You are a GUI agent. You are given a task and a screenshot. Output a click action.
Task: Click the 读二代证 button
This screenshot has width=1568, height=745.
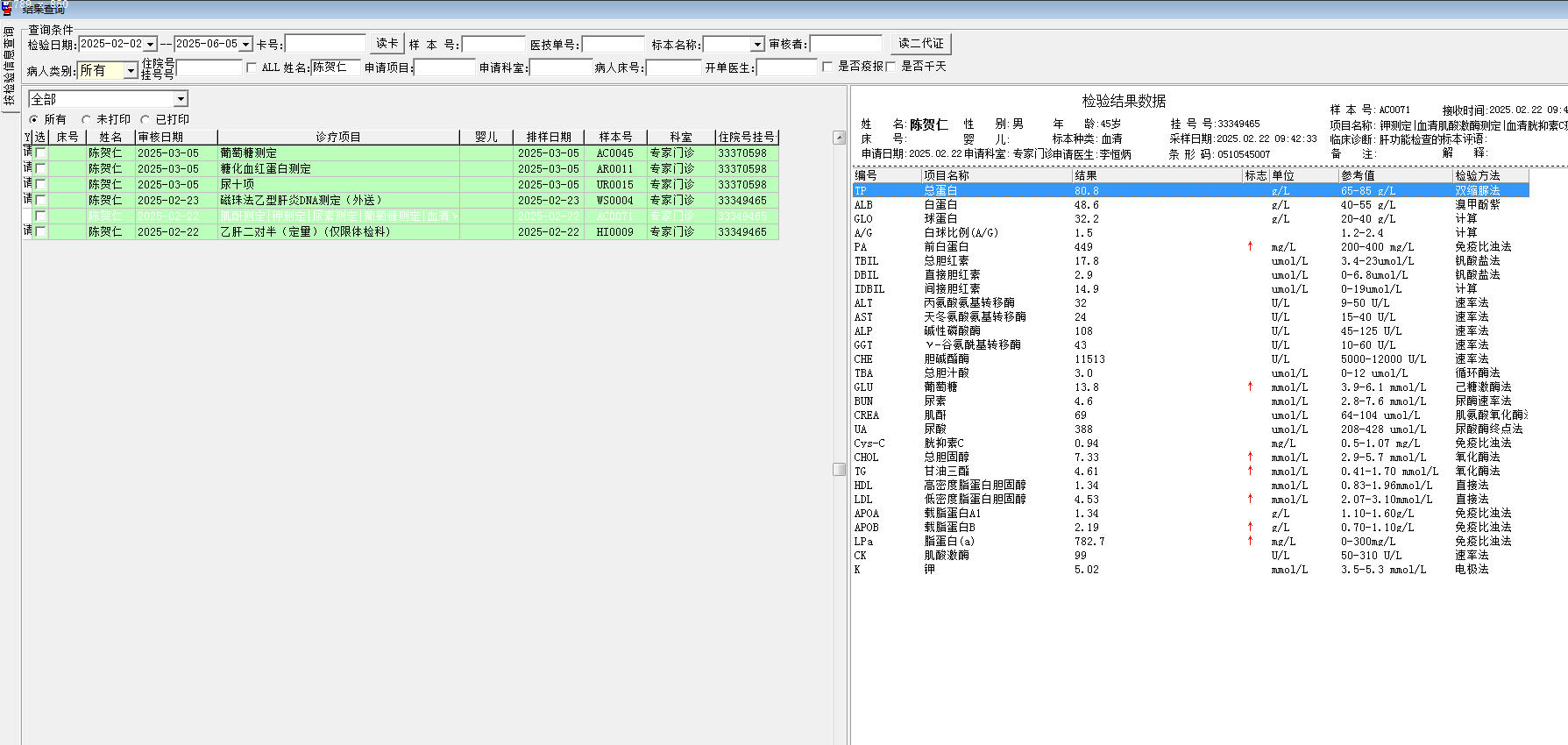pos(920,44)
